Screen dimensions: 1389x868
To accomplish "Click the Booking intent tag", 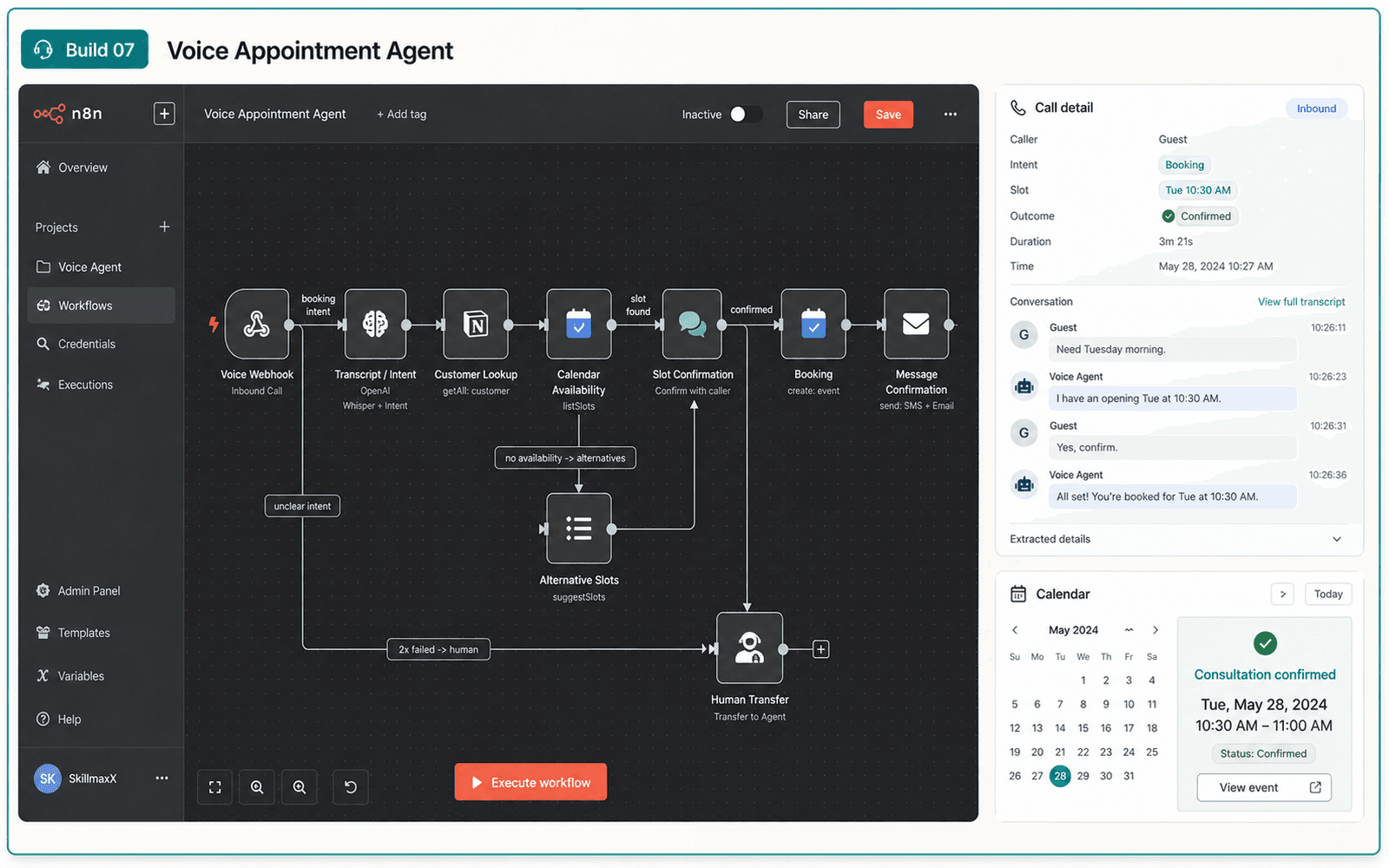I will pos(1184,165).
